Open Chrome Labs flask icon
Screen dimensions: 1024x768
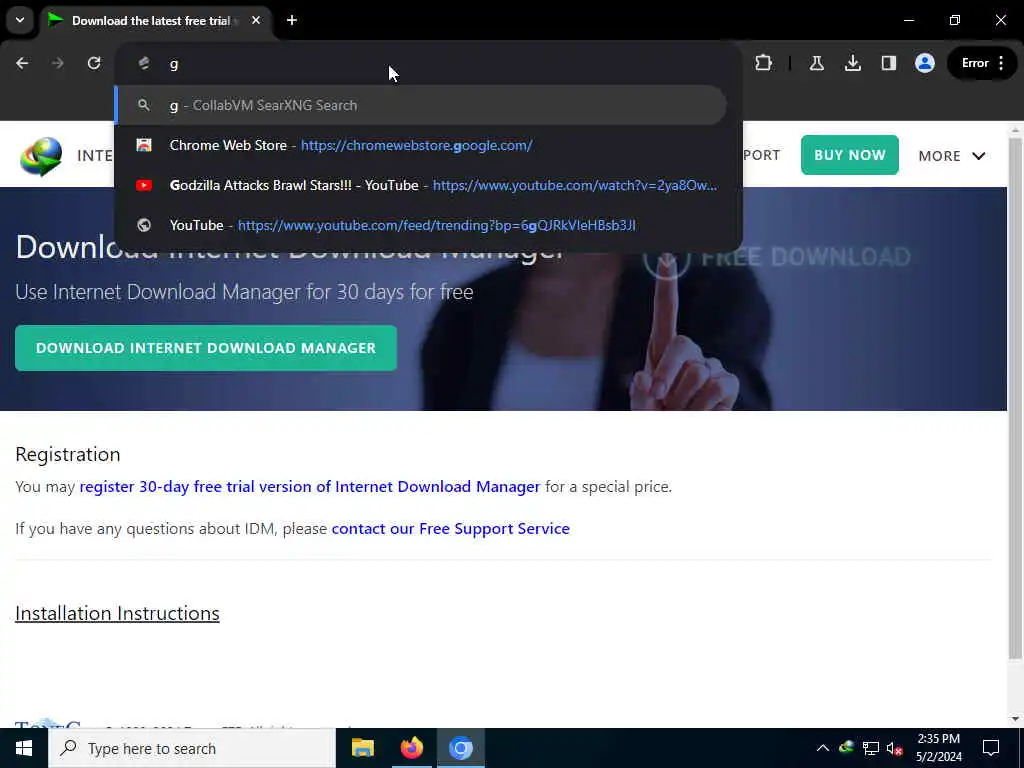click(x=816, y=63)
